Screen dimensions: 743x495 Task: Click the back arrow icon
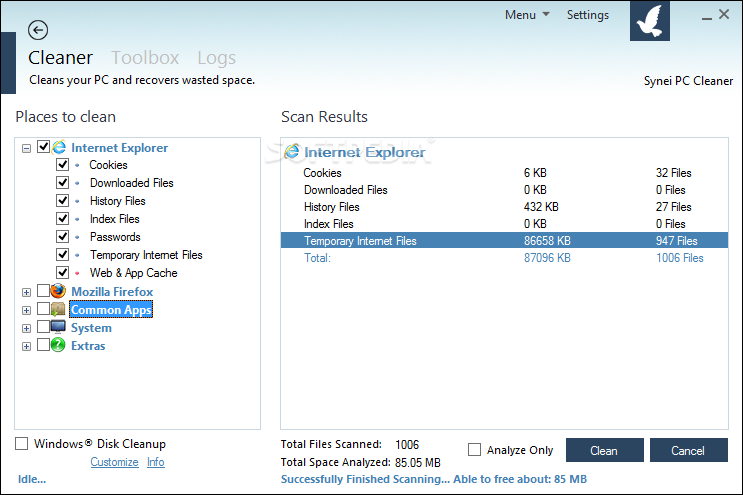tap(38, 30)
